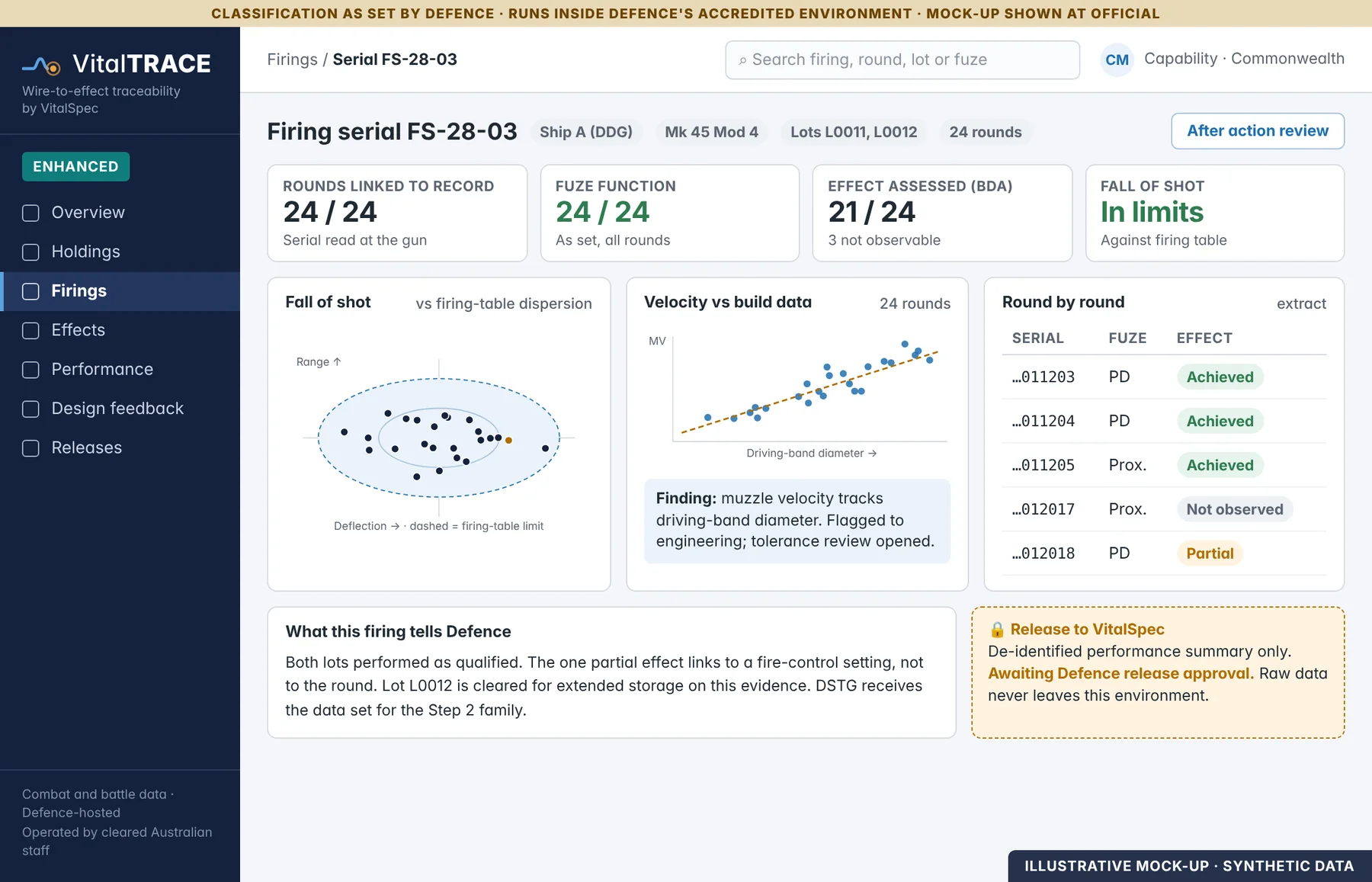Click the Effects square icon in sidebar
The image size is (1372, 882).
(30, 330)
